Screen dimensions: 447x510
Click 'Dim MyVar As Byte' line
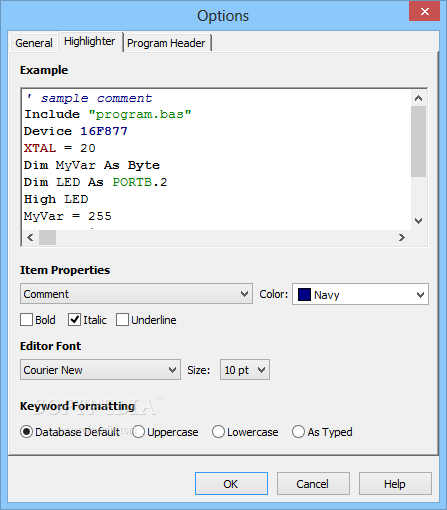click(92, 165)
